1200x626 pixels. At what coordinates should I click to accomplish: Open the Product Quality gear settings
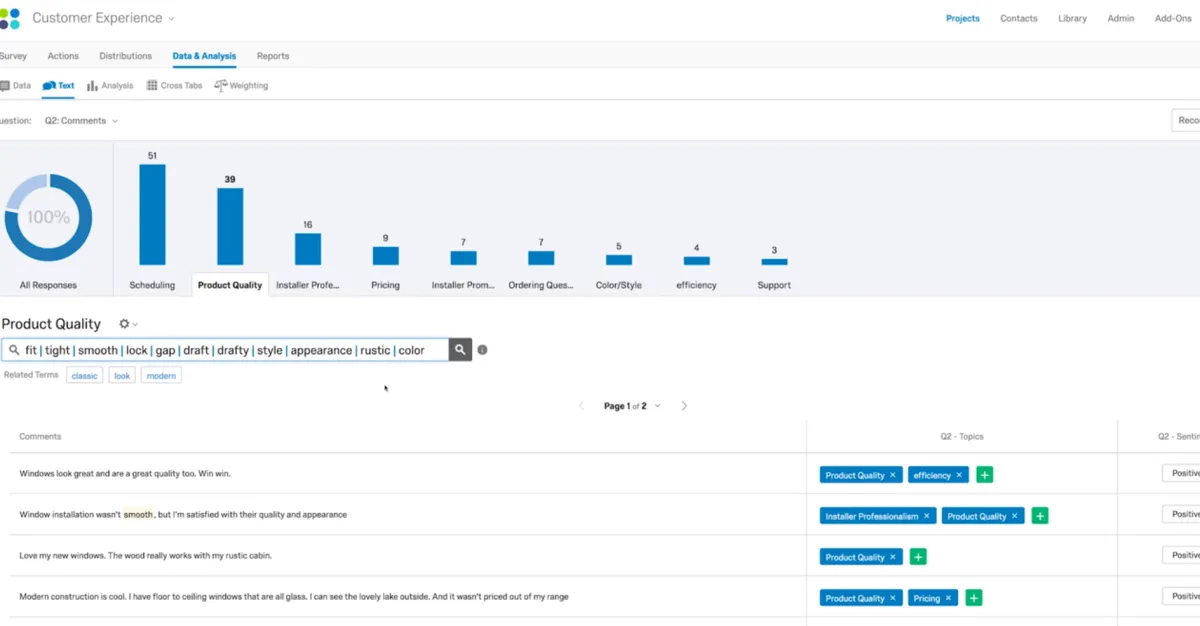[127, 324]
